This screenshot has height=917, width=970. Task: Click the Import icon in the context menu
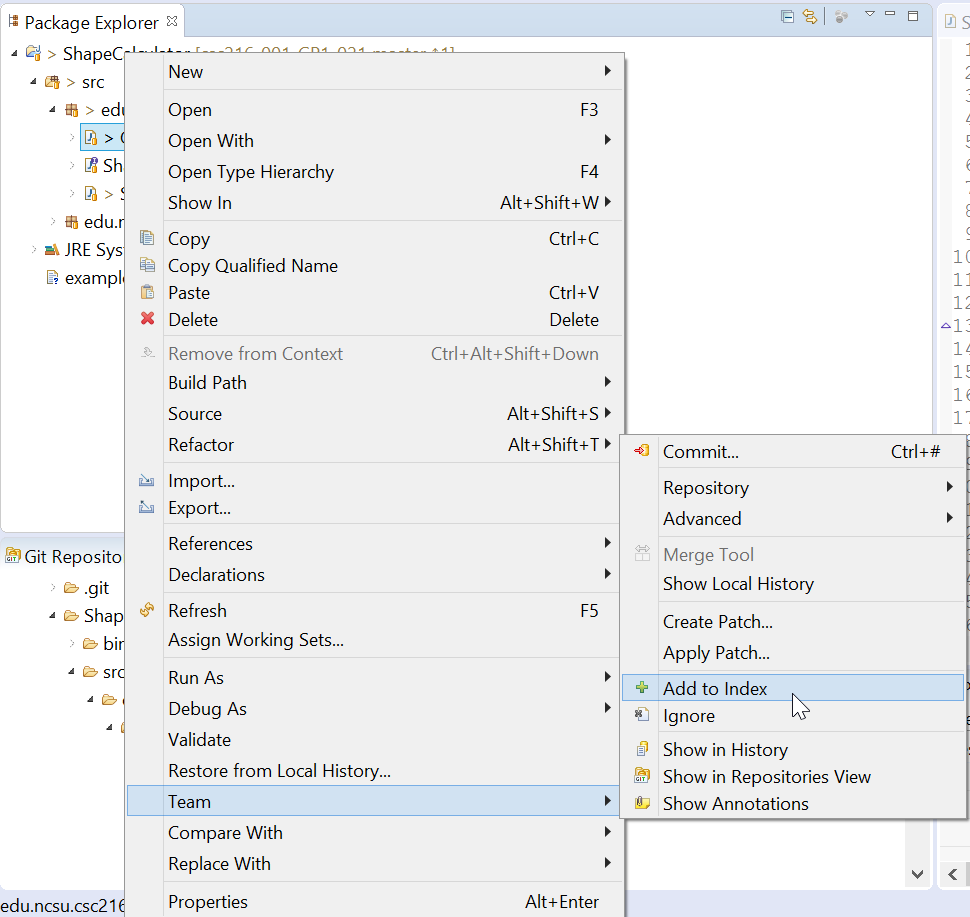(x=148, y=481)
